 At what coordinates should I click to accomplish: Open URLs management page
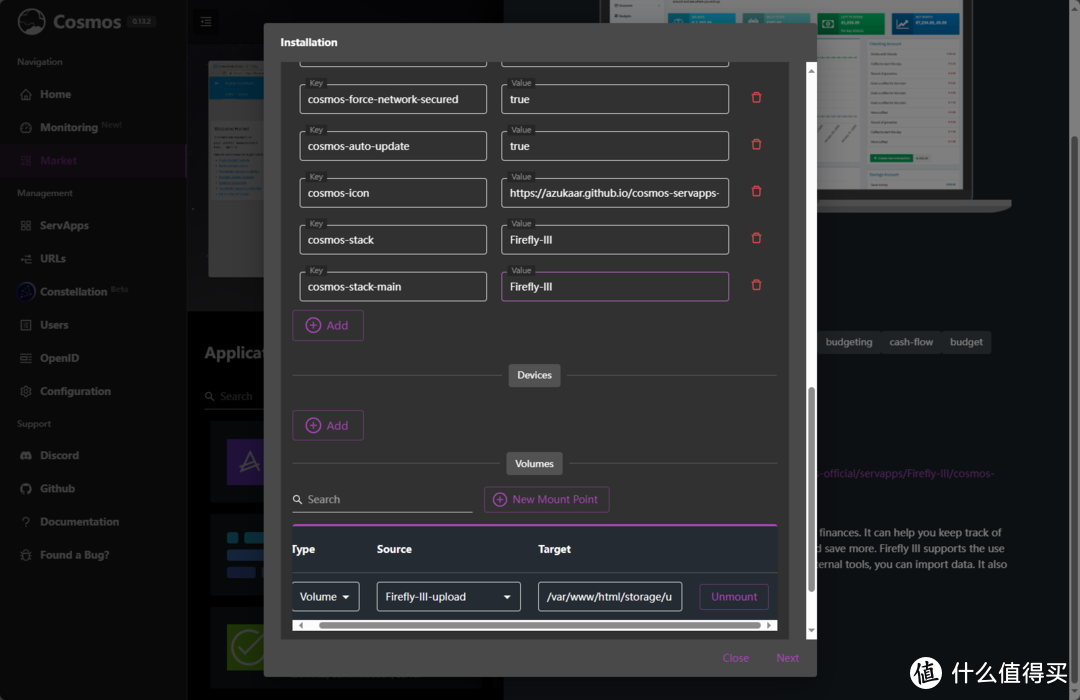coord(52,258)
